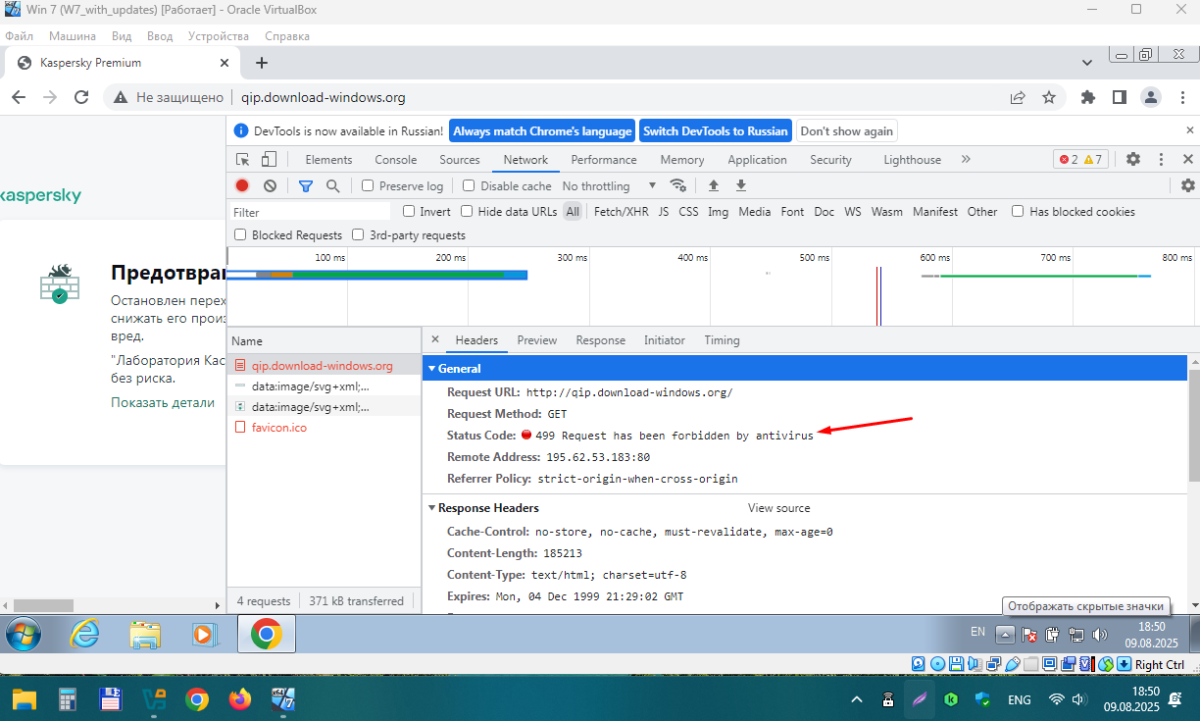
Task: Import a HAR file with the upload icon
Action: [713, 186]
